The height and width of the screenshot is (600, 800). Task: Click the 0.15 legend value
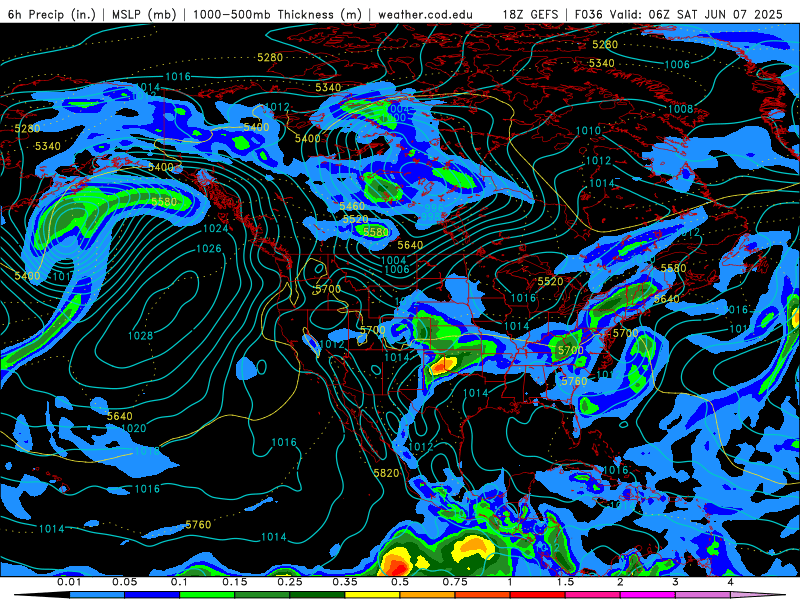(235, 582)
